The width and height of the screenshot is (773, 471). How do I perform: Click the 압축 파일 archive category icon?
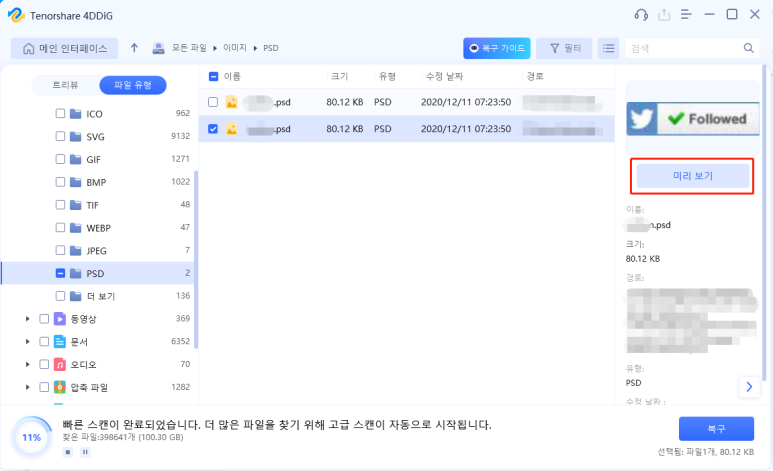[60, 387]
